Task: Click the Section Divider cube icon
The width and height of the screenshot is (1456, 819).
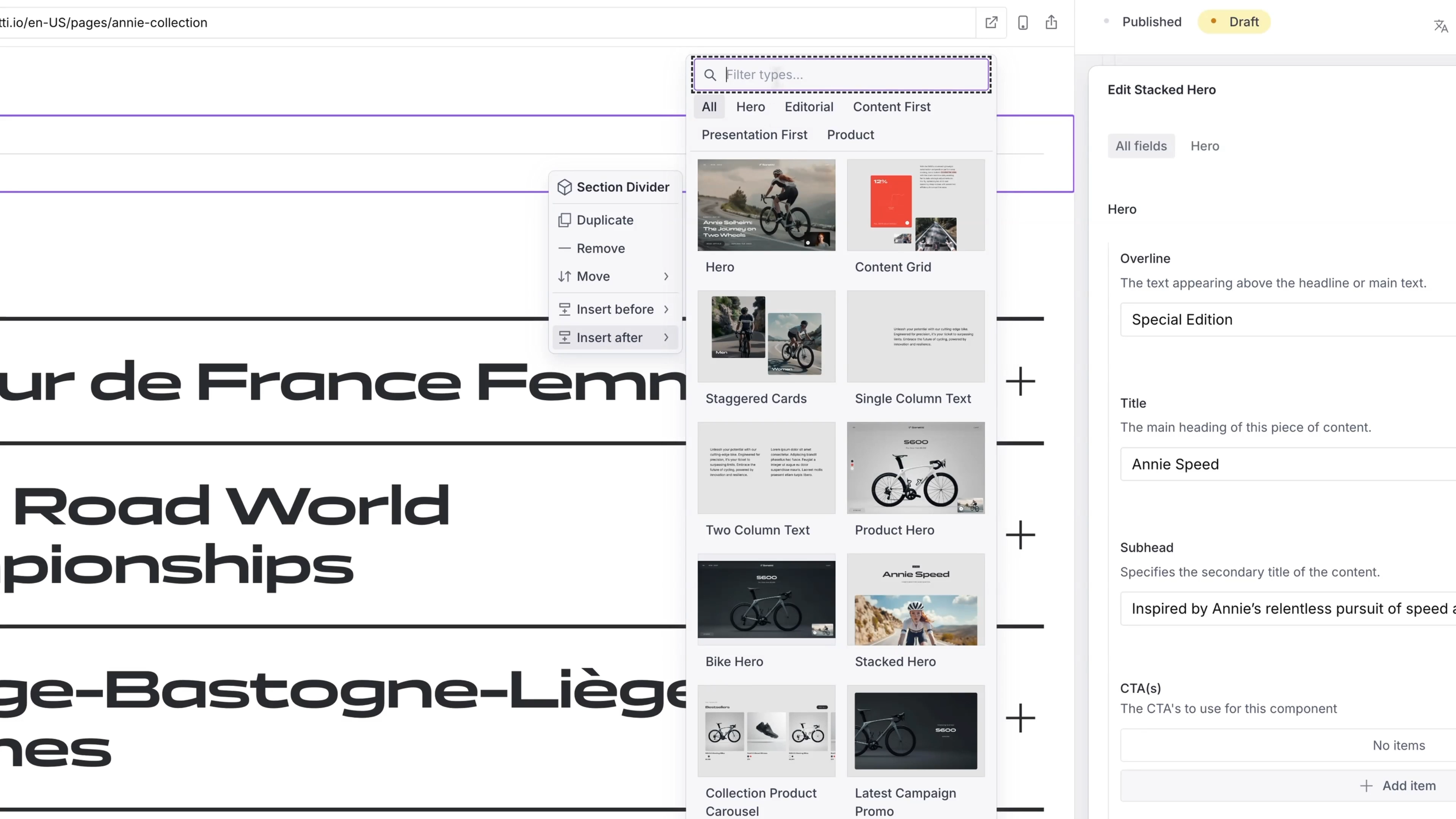Action: point(564,187)
